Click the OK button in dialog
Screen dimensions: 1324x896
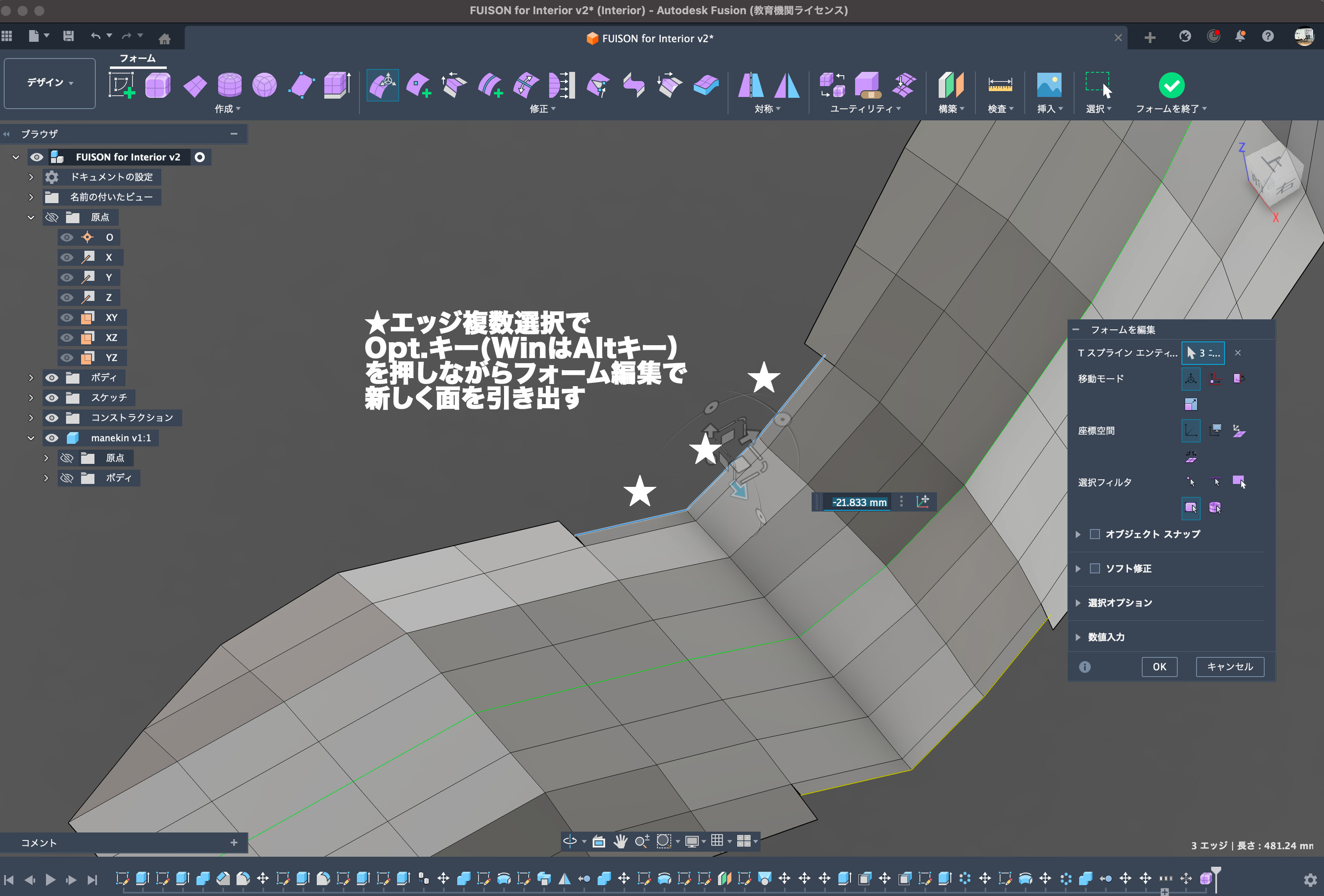pyautogui.click(x=1159, y=667)
